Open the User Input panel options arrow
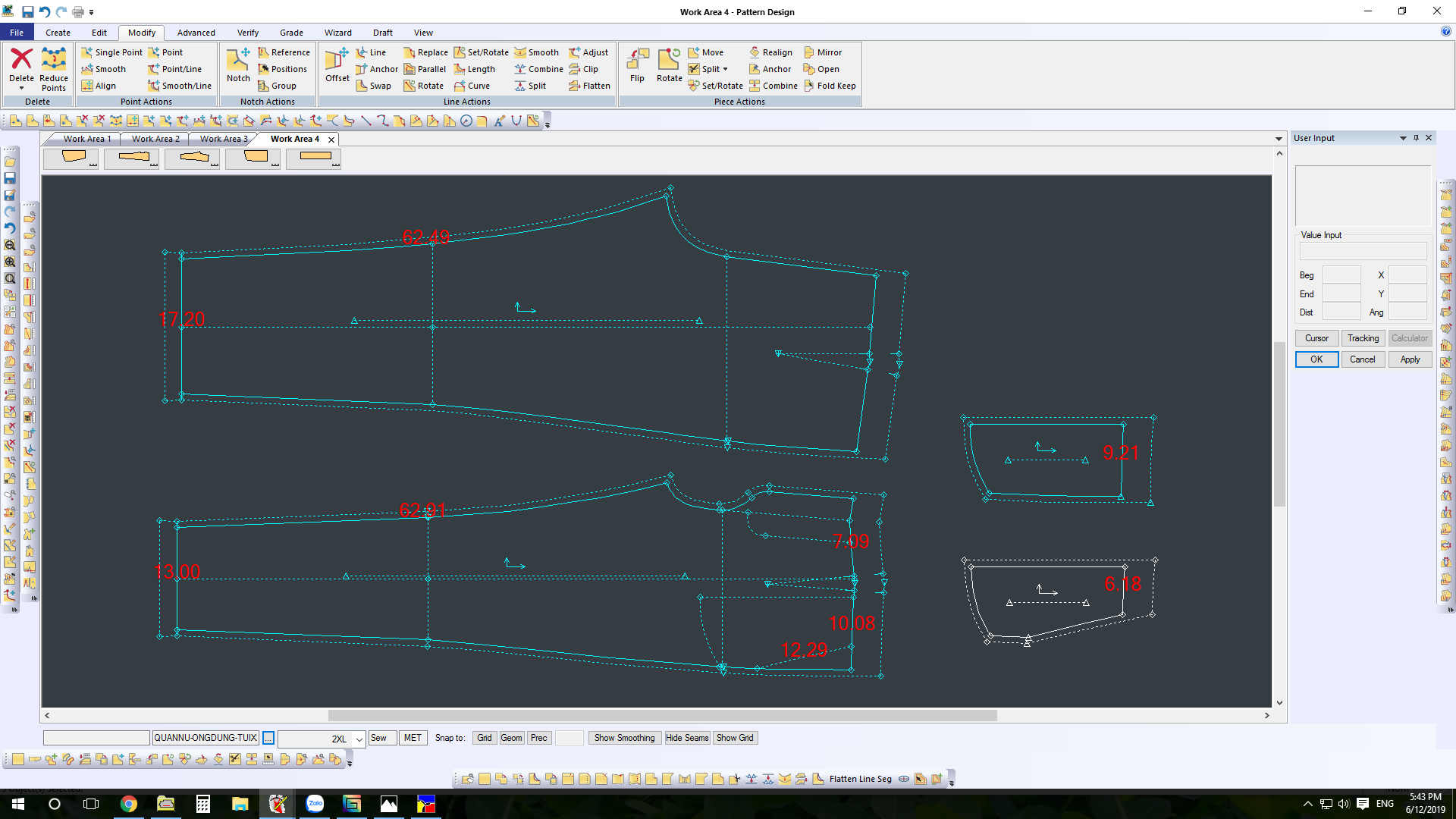 coord(1403,138)
